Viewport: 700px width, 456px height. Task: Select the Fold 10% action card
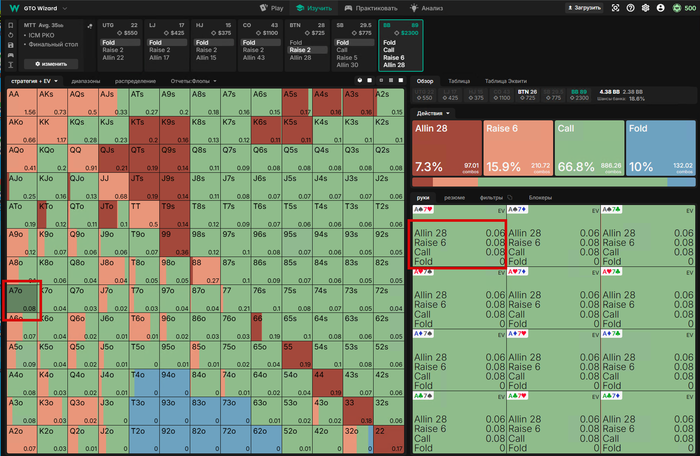(x=661, y=147)
